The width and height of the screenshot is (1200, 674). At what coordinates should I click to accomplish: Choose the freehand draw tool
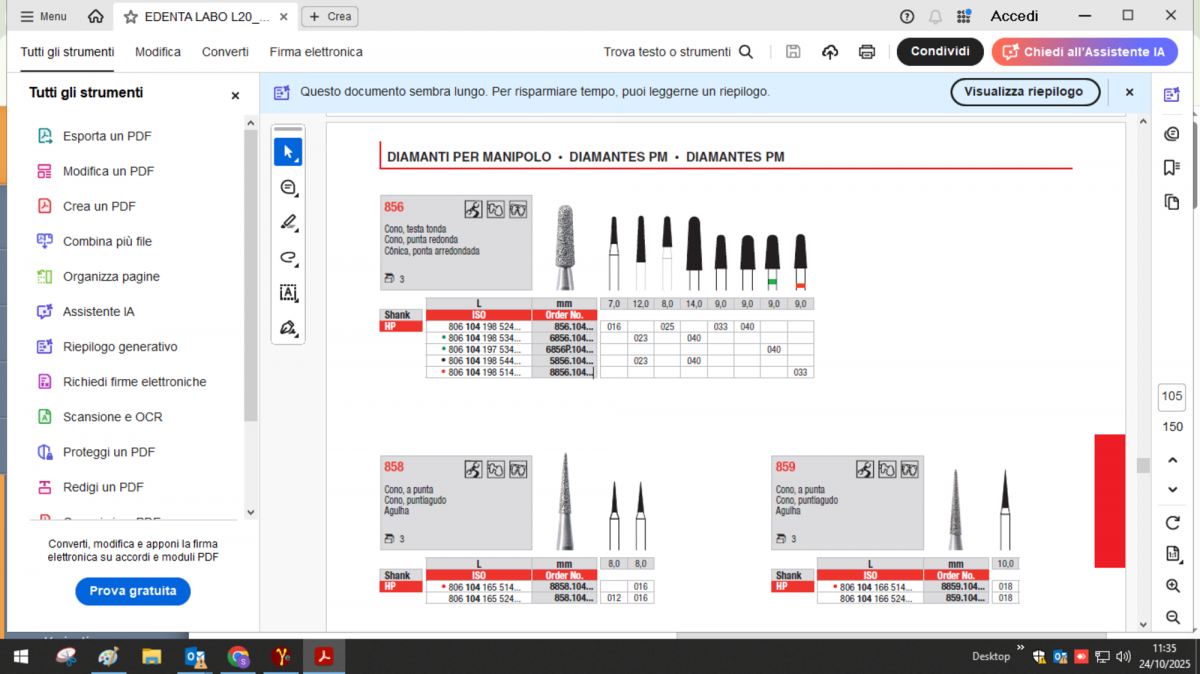[288, 258]
